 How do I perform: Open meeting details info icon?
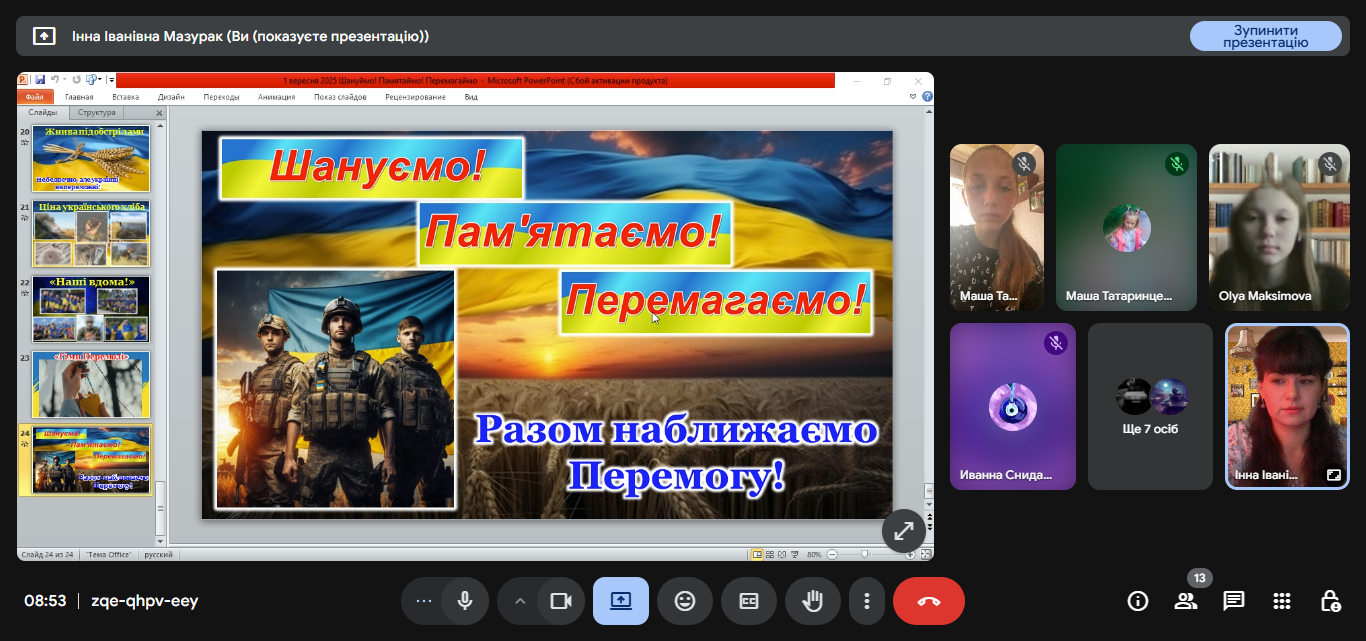tap(1137, 601)
